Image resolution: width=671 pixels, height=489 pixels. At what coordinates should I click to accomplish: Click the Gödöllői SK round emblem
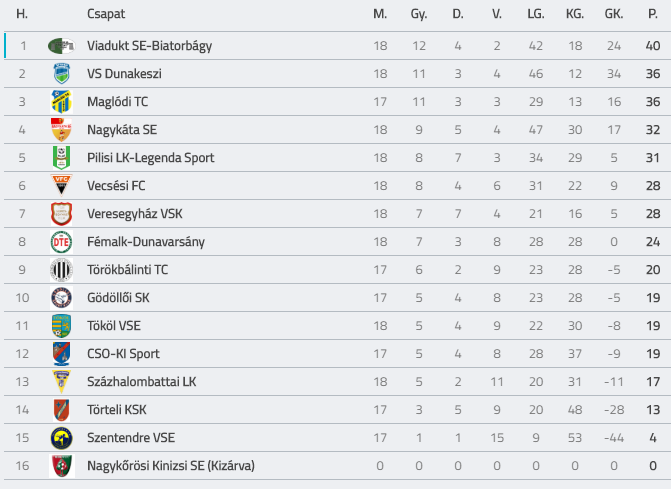coord(61,298)
